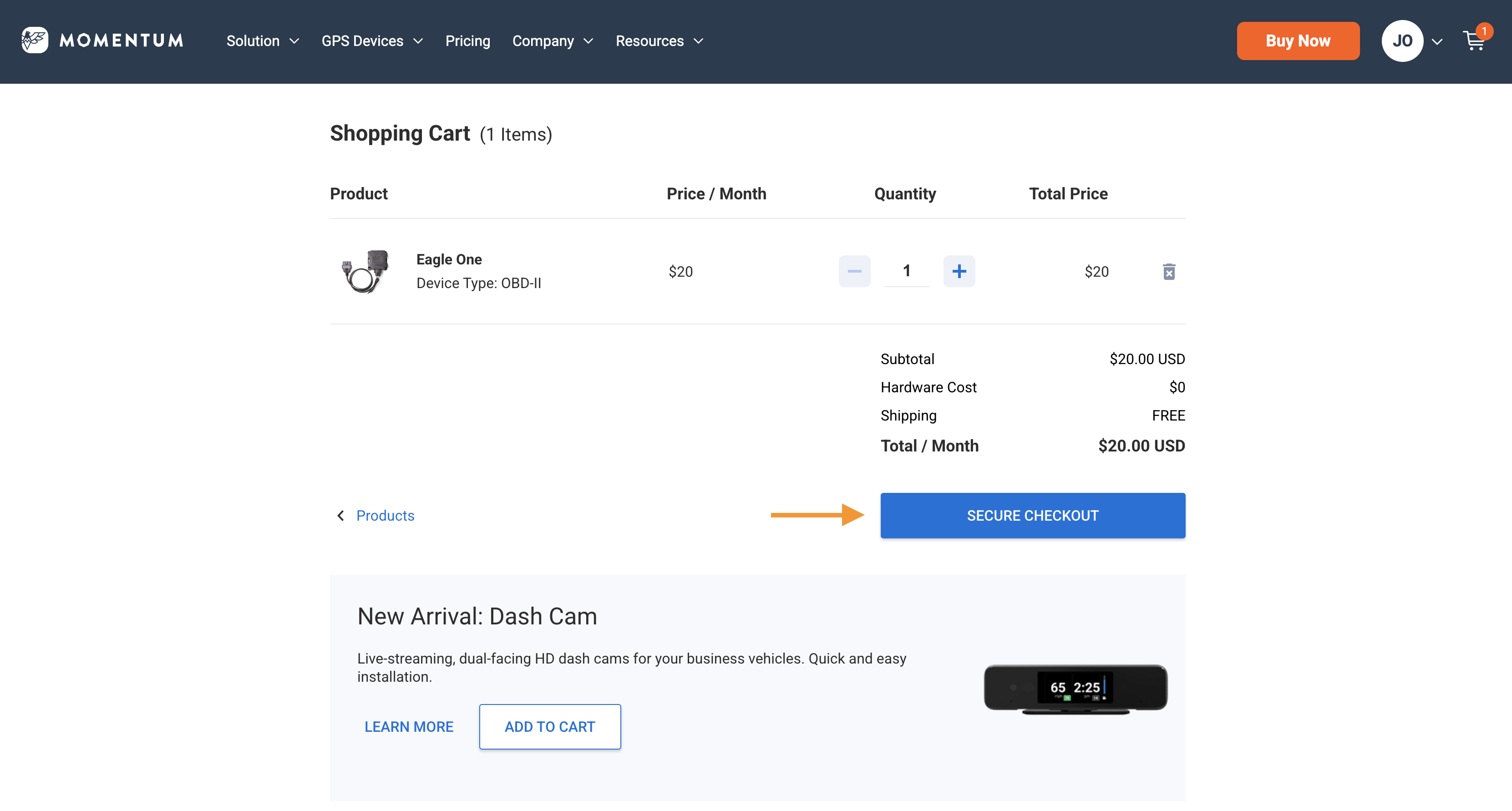Click the quantity input field
The height and width of the screenshot is (811, 1512).
pyautogui.click(x=906, y=271)
